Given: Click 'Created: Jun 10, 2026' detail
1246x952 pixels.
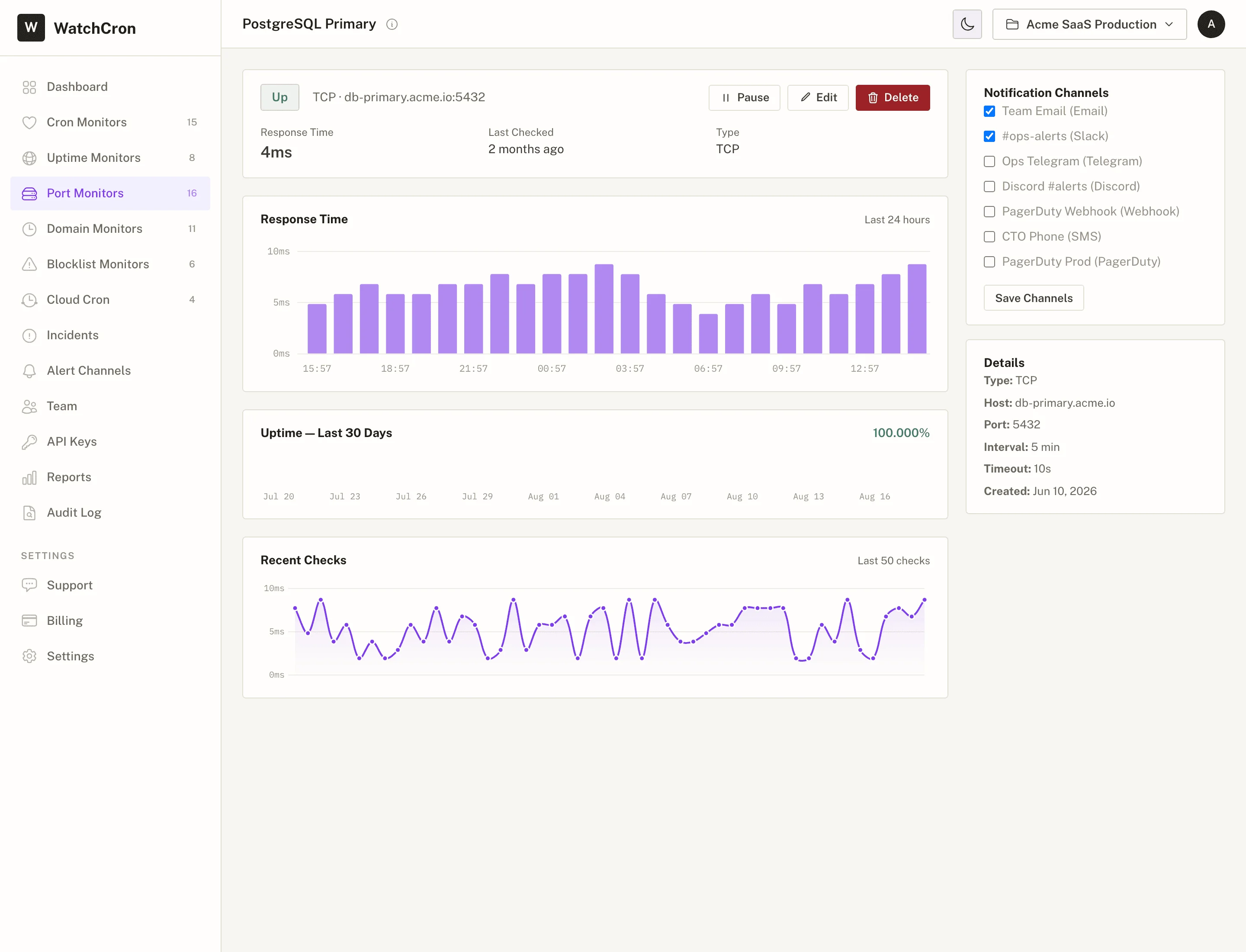Looking at the screenshot, I should [1040, 491].
